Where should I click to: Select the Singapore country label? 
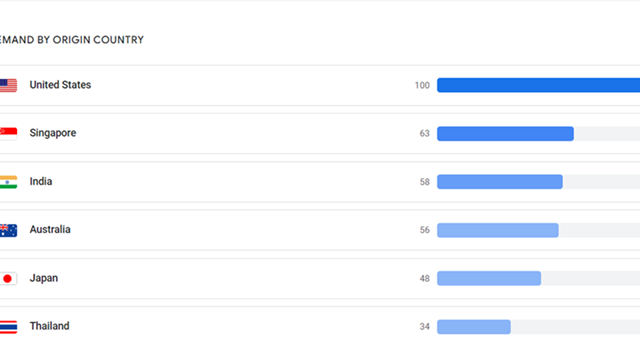point(53,133)
